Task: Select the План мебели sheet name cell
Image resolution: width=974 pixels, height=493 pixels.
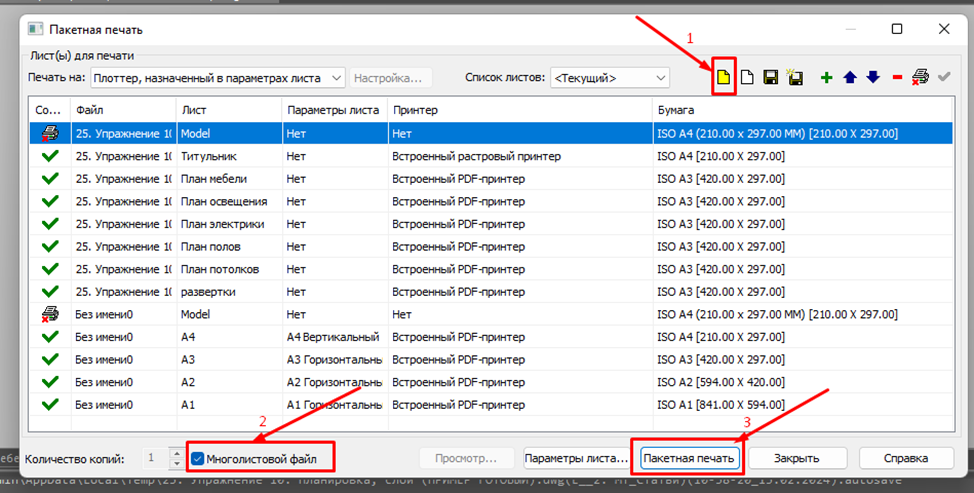Action: click(229, 179)
